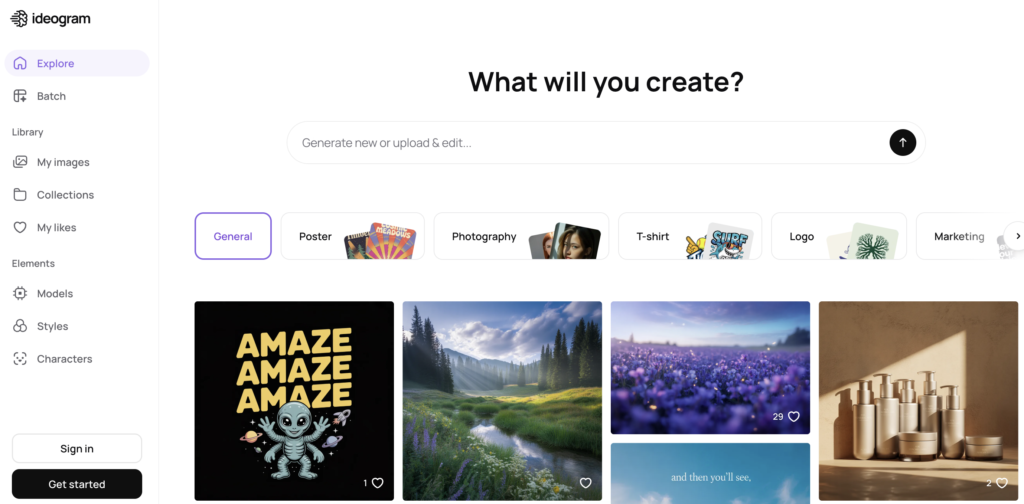The height and width of the screenshot is (504, 1024).
Task: Open the cosmetic bottles product thumbnail
Action: pos(918,401)
